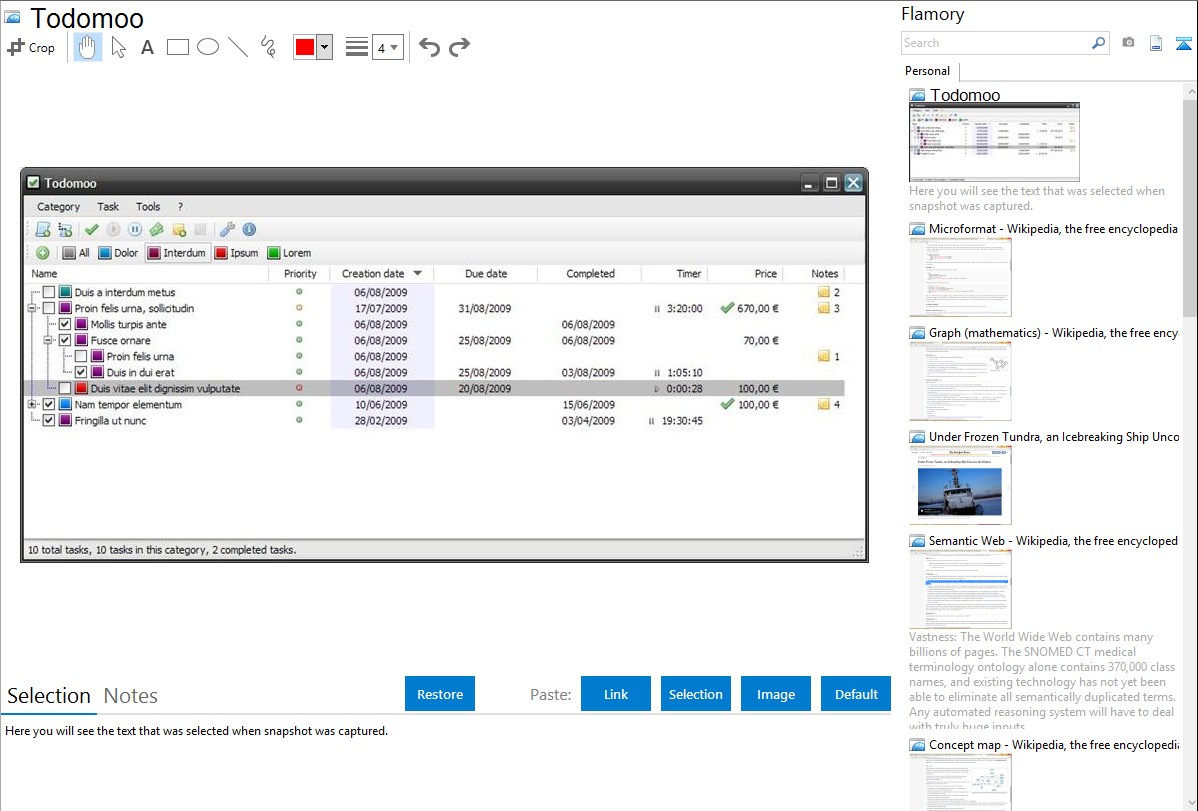
Task: Check the Duis a interdum metus checkbox
Action: point(49,292)
